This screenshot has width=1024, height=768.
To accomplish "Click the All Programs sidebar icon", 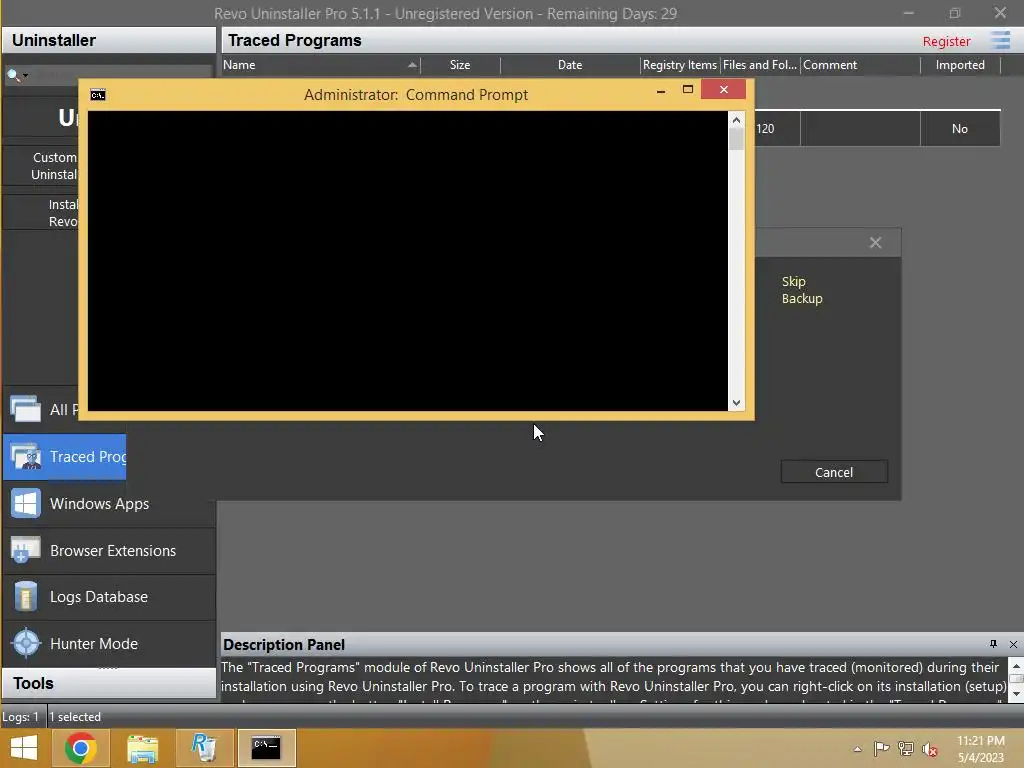I will point(25,409).
